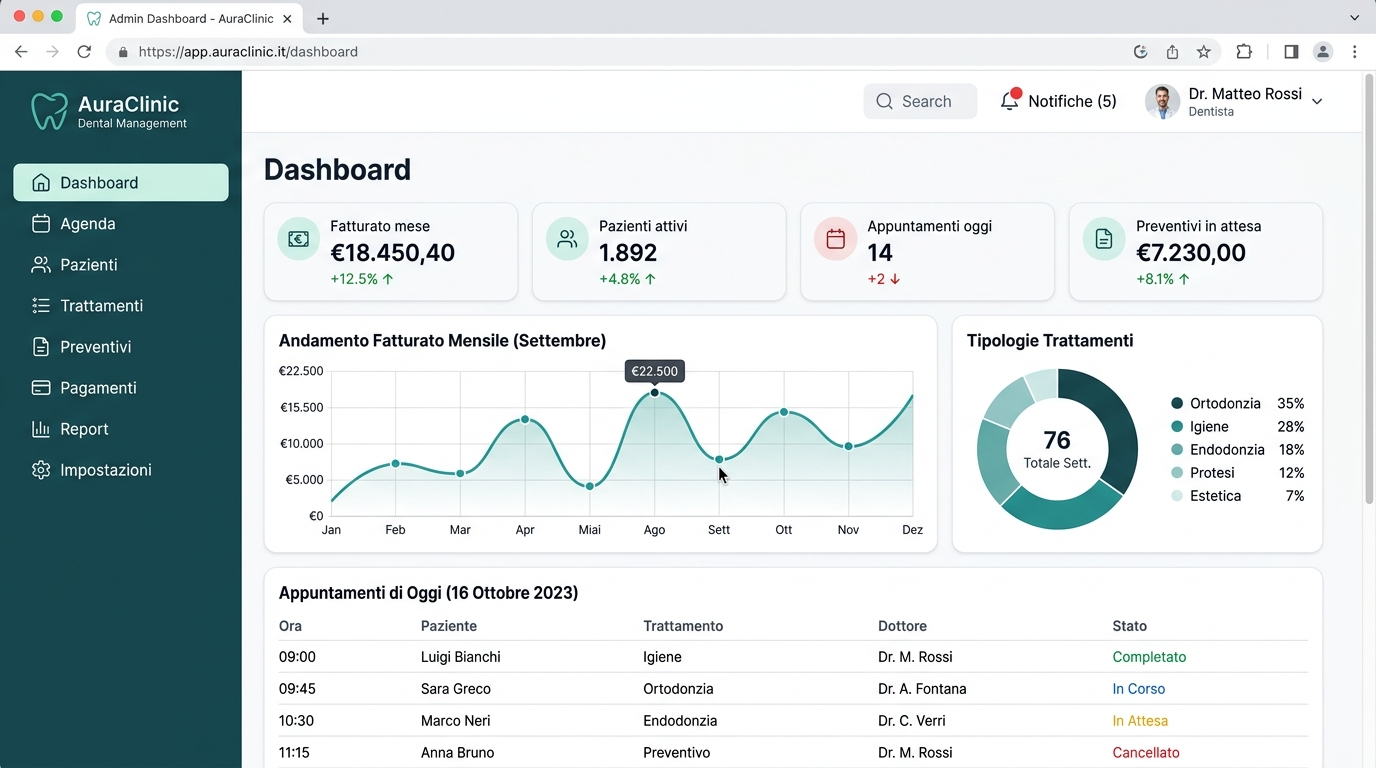Open Notifiche (5) notifications

point(1058,101)
